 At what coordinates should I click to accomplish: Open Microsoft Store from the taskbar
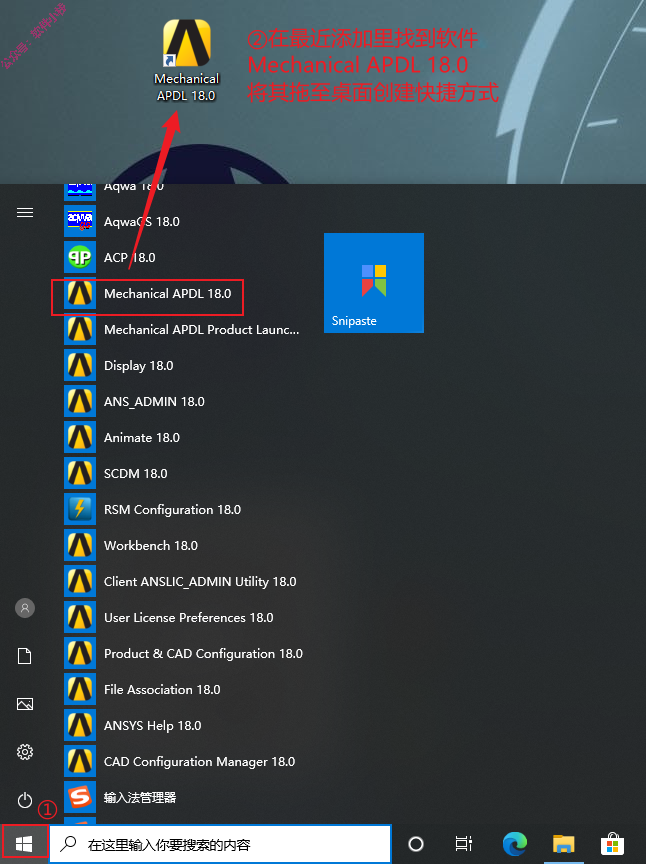click(612, 844)
